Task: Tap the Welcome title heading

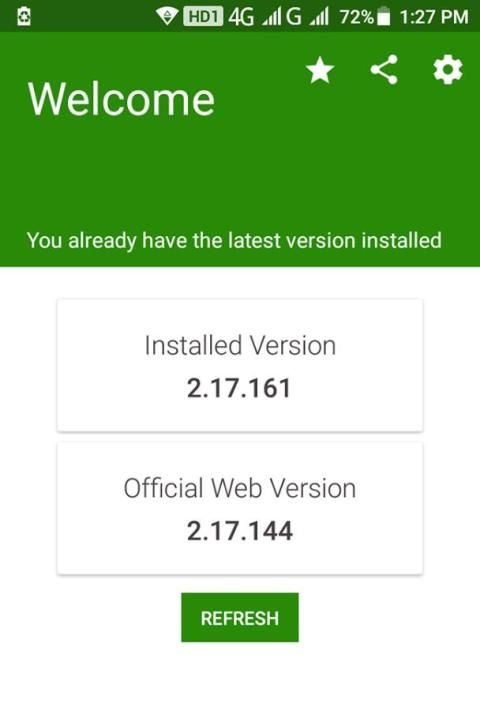Action: tap(121, 99)
